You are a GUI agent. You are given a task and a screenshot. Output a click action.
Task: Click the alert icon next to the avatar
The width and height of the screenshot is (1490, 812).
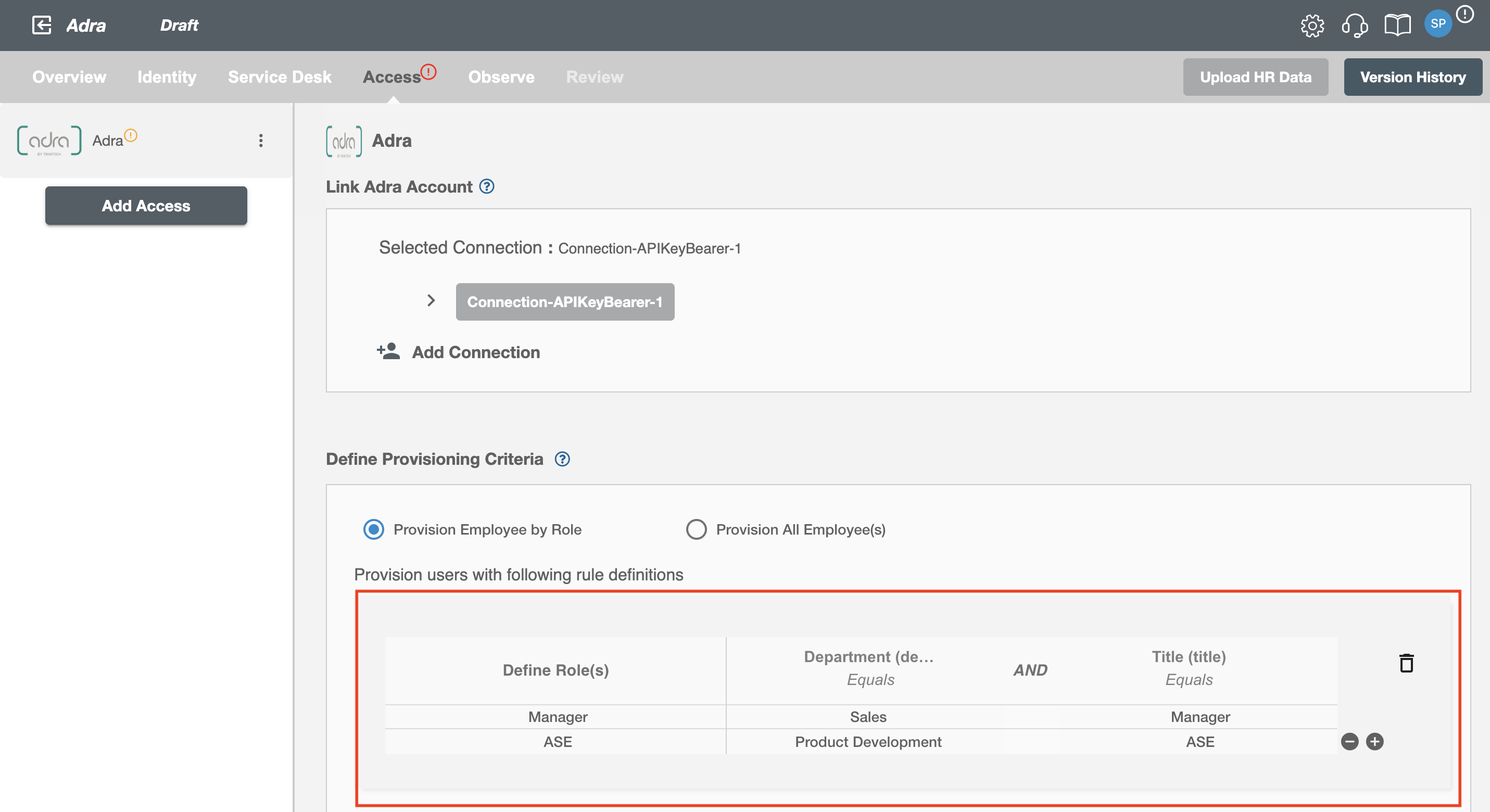(1464, 14)
